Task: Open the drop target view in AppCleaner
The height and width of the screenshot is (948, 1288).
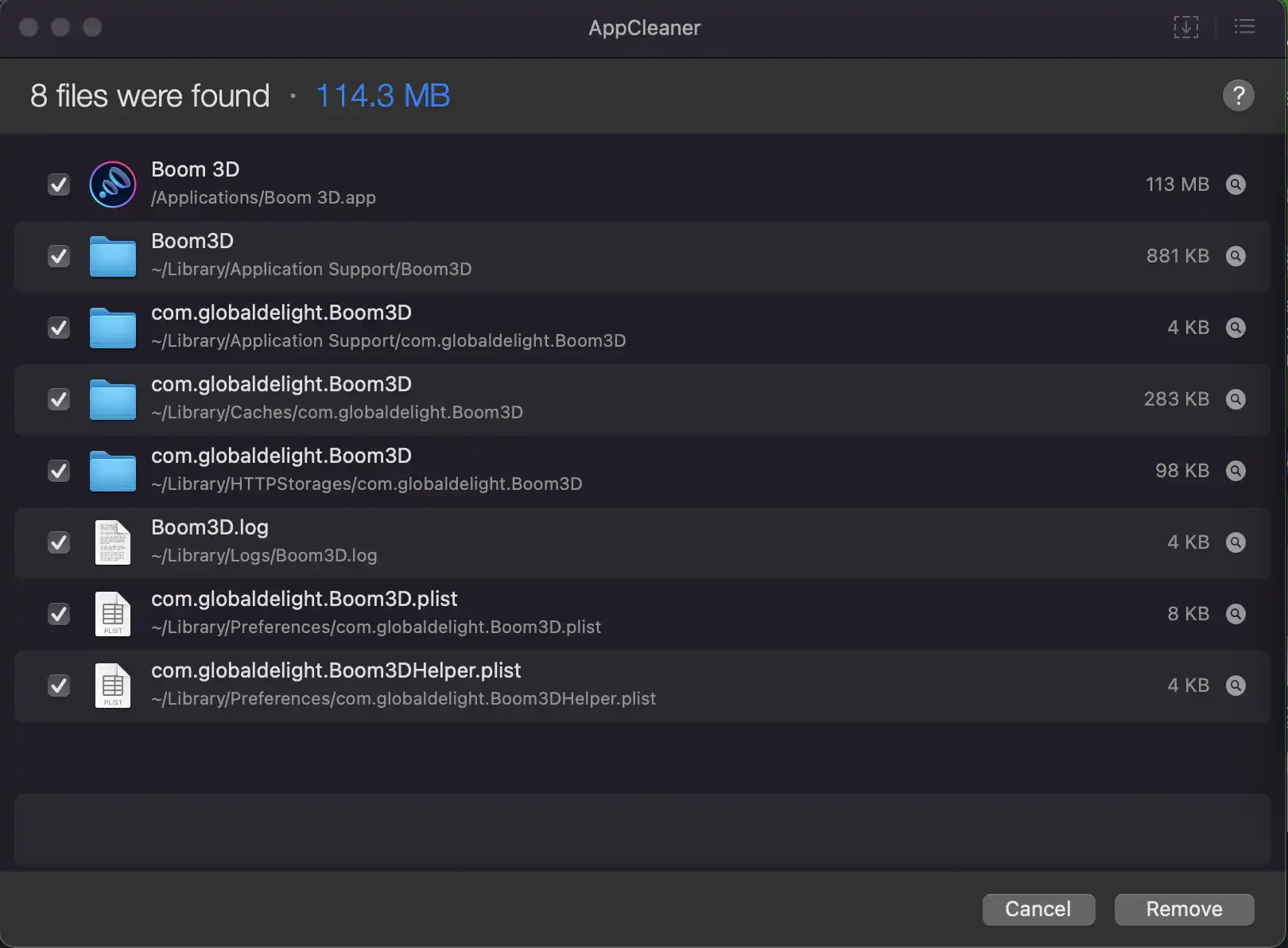Action: coord(1186,26)
